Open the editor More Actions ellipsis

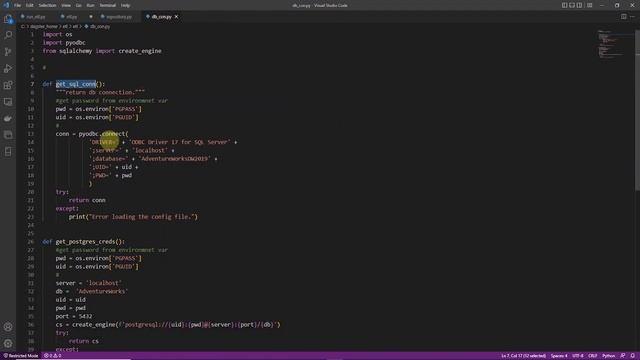(633, 17)
